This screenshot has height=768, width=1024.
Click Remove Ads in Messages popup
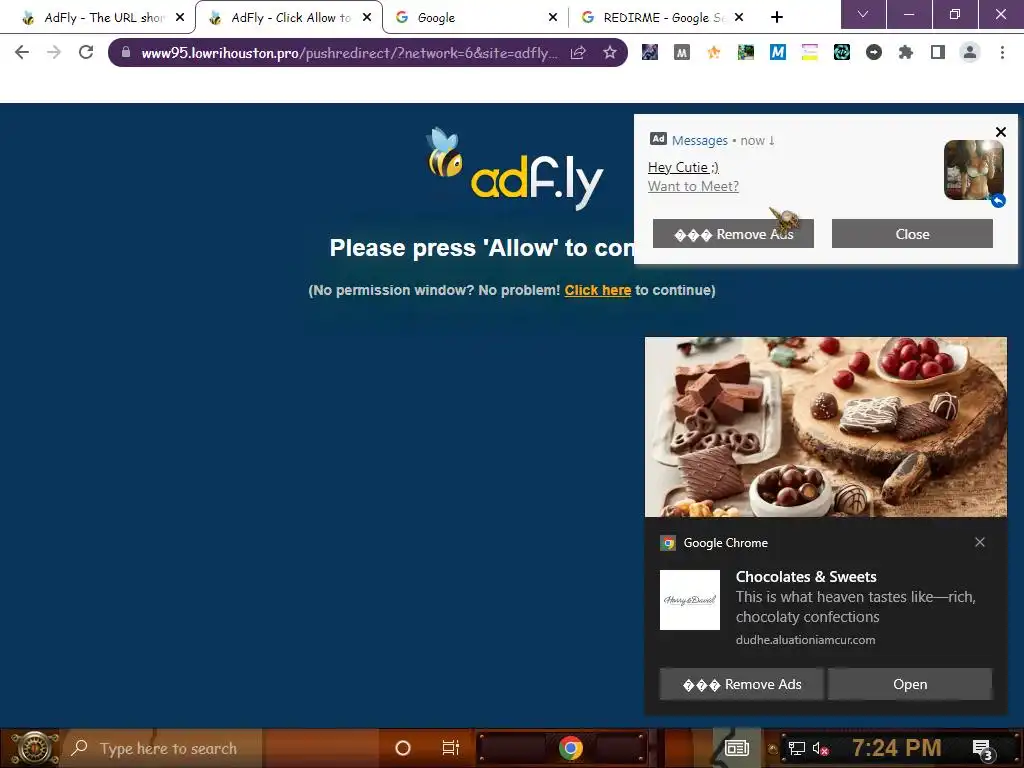click(x=733, y=234)
